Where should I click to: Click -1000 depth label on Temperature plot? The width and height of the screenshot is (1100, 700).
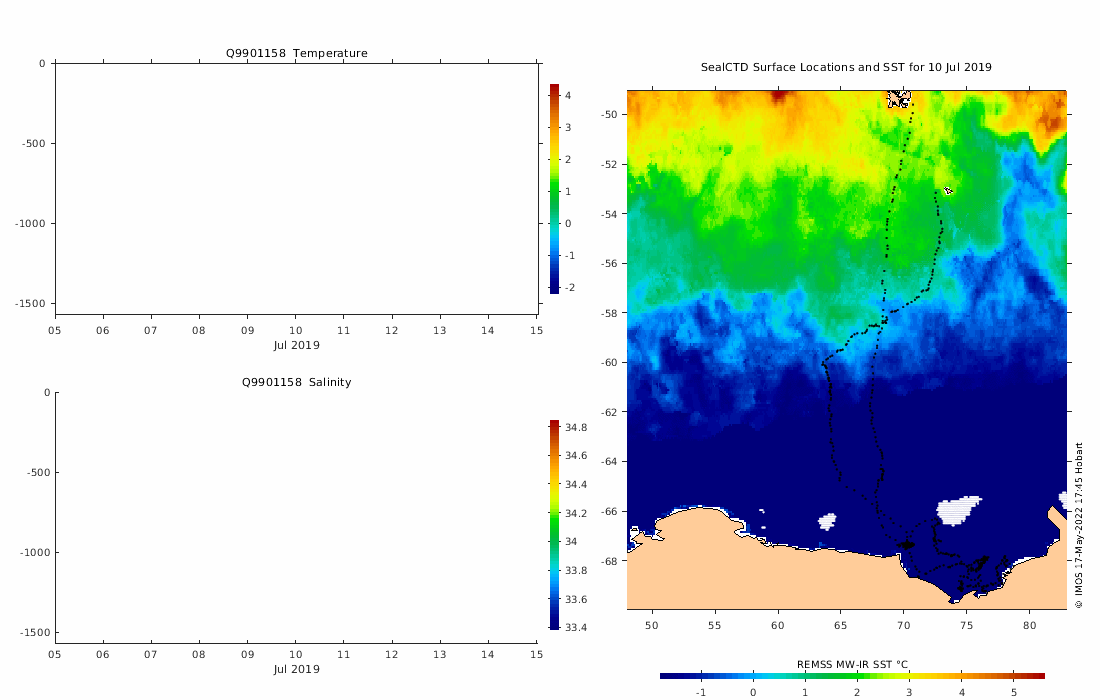[x=30, y=224]
